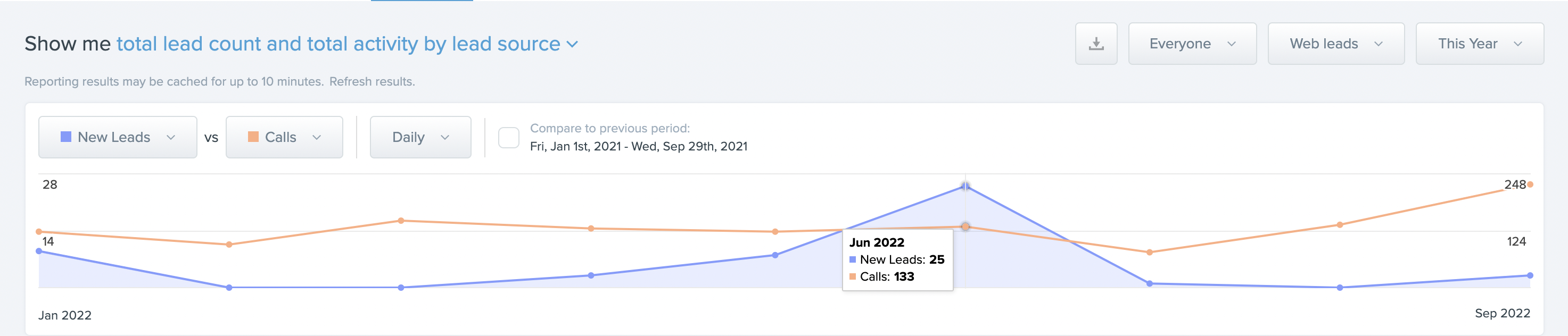
Task: Select the Jun 2022 New Leads peak point
Action: tap(965, 187)
